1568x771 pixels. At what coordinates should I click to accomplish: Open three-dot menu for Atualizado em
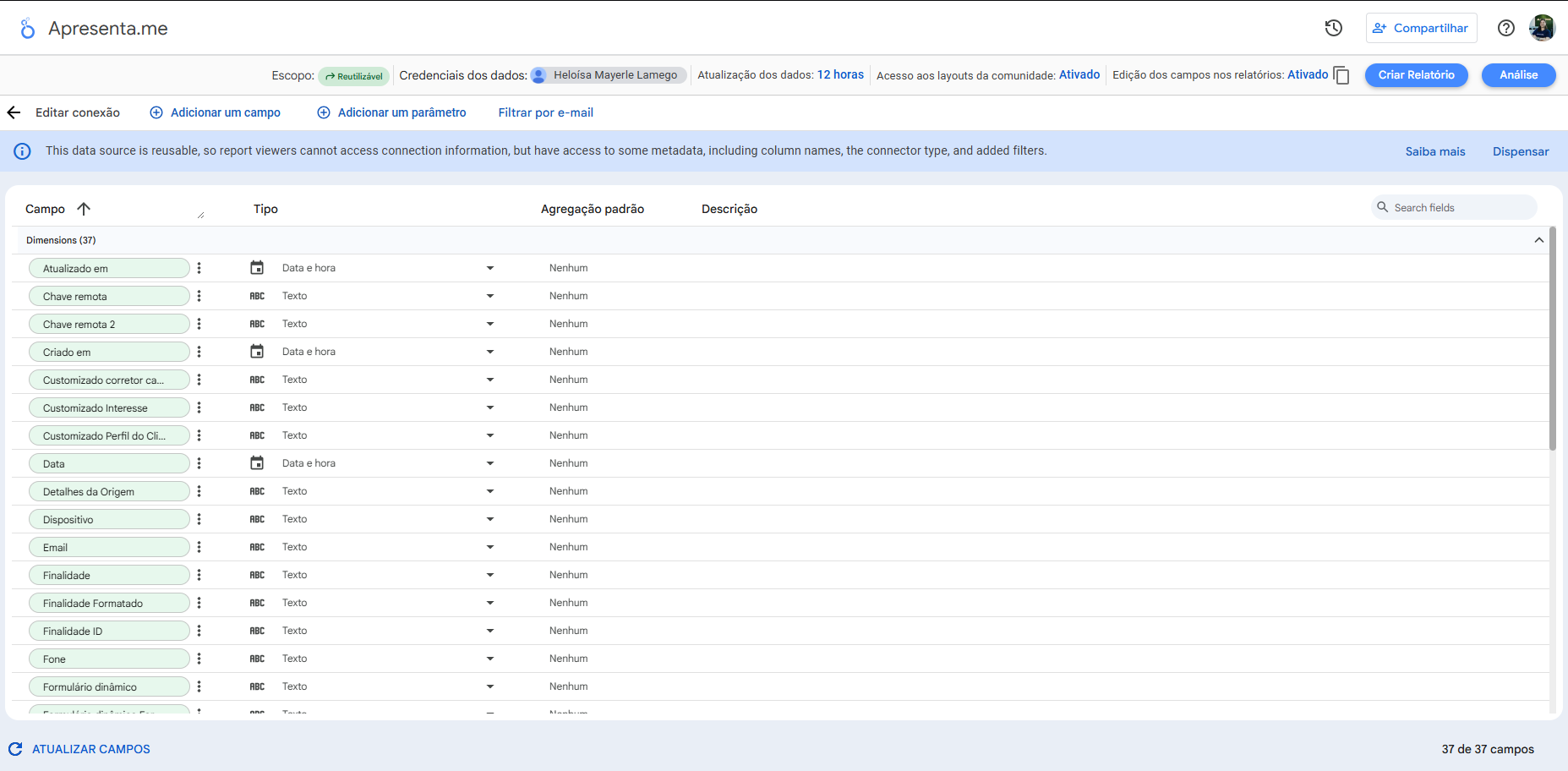click(199, 268)
